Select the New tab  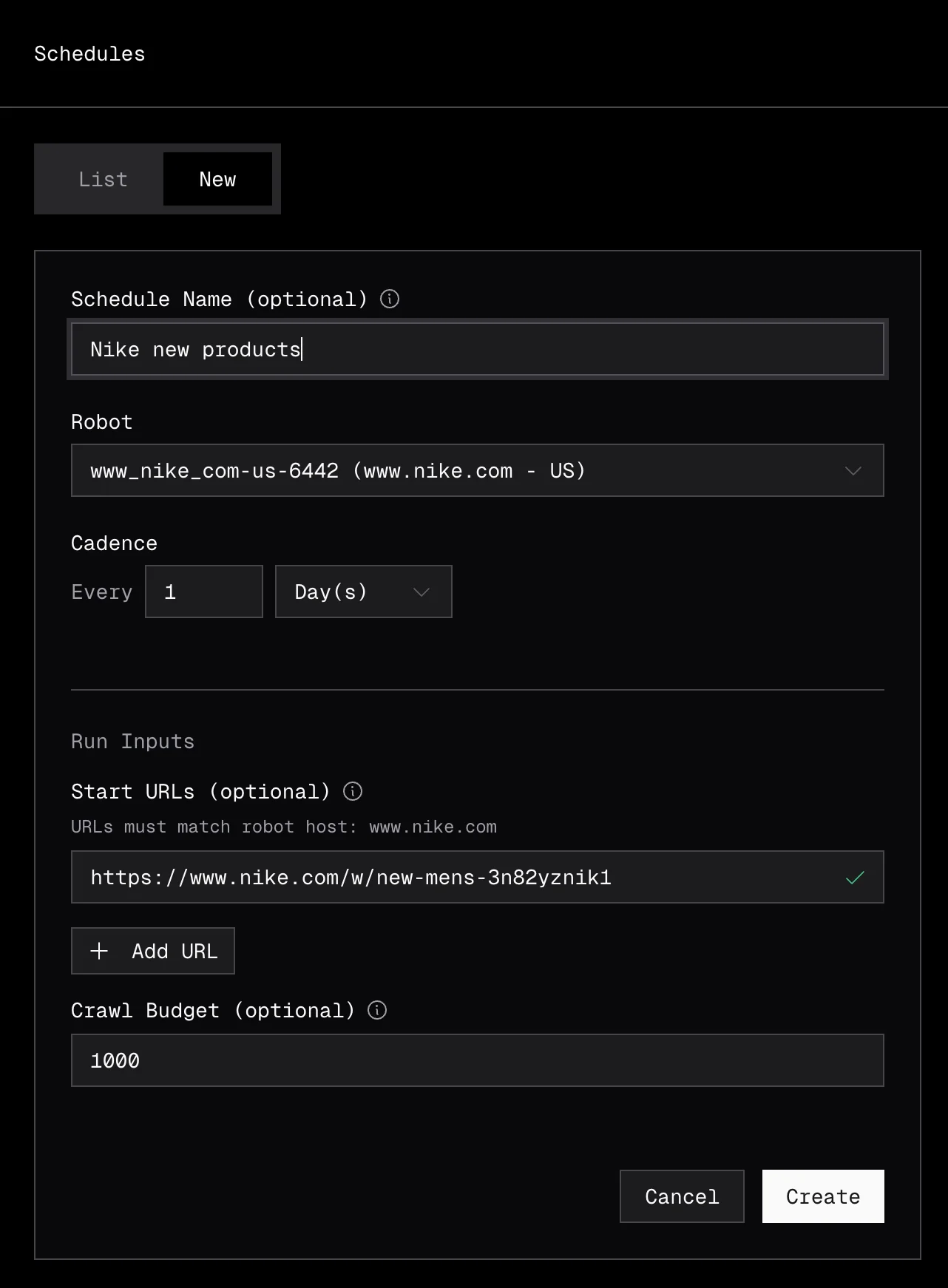217,180
